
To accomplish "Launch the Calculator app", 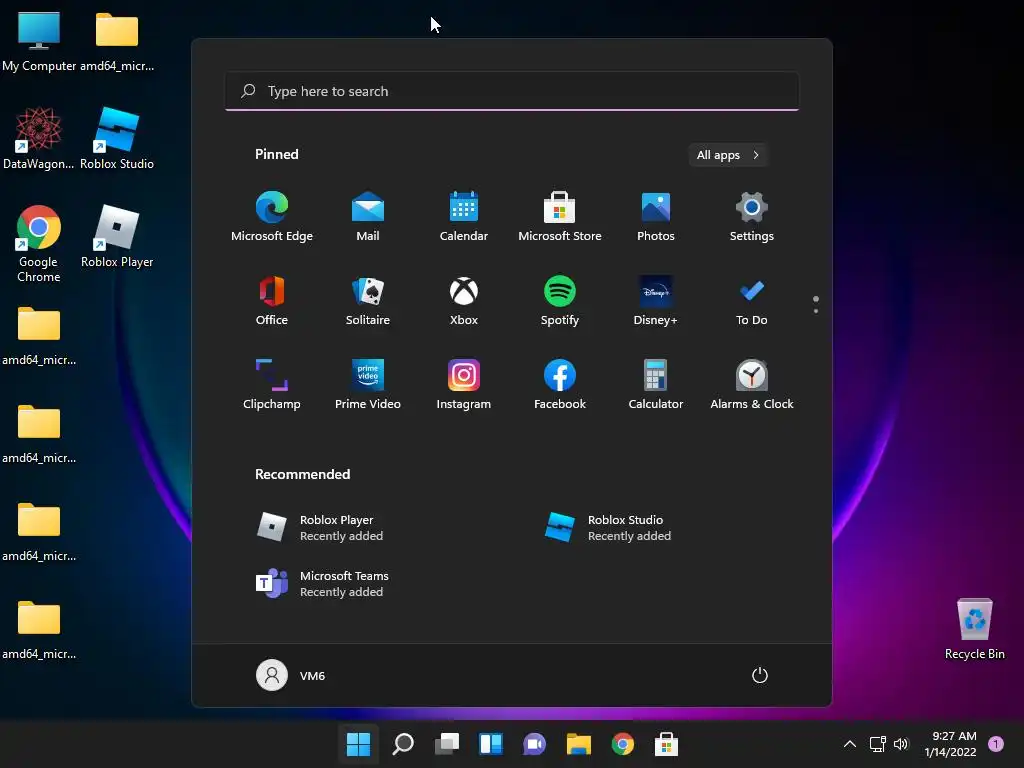I will pos(656,385).
